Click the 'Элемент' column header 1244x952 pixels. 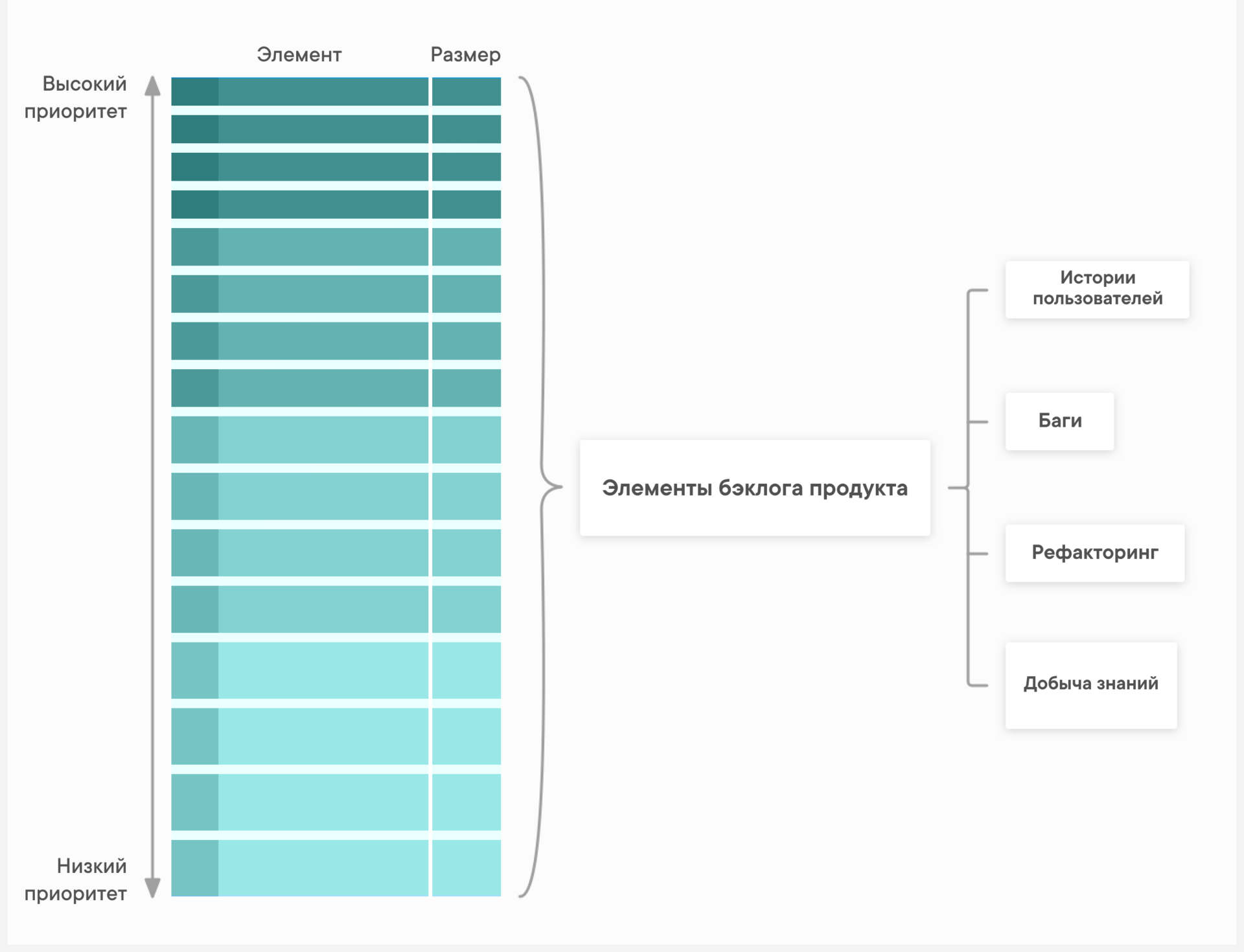(x=299, y=55)
